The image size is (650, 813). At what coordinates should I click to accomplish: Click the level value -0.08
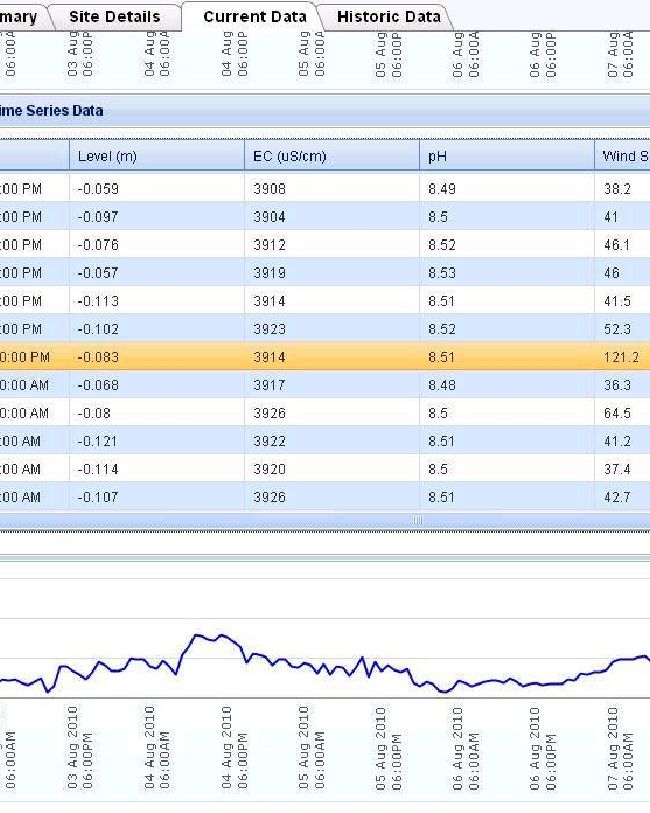[94, 413]
